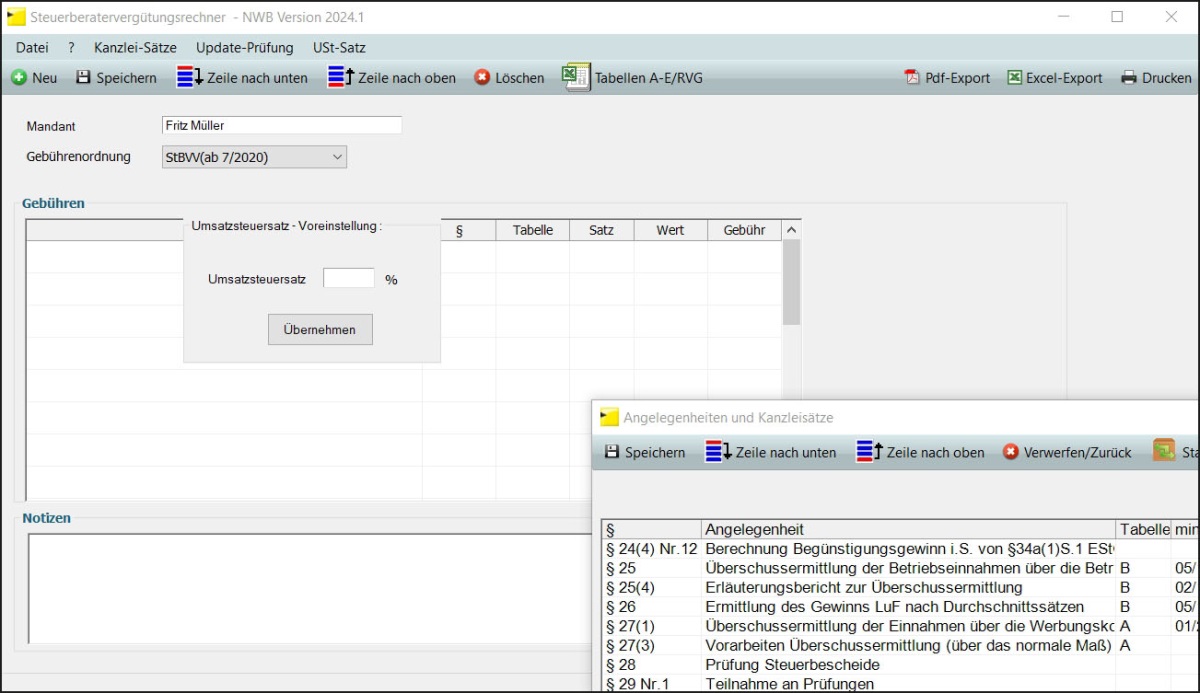Click the Umsatzsteuersatz percentage field
Viewport: 1200px width, 693px height.
(x=348, y=279)
